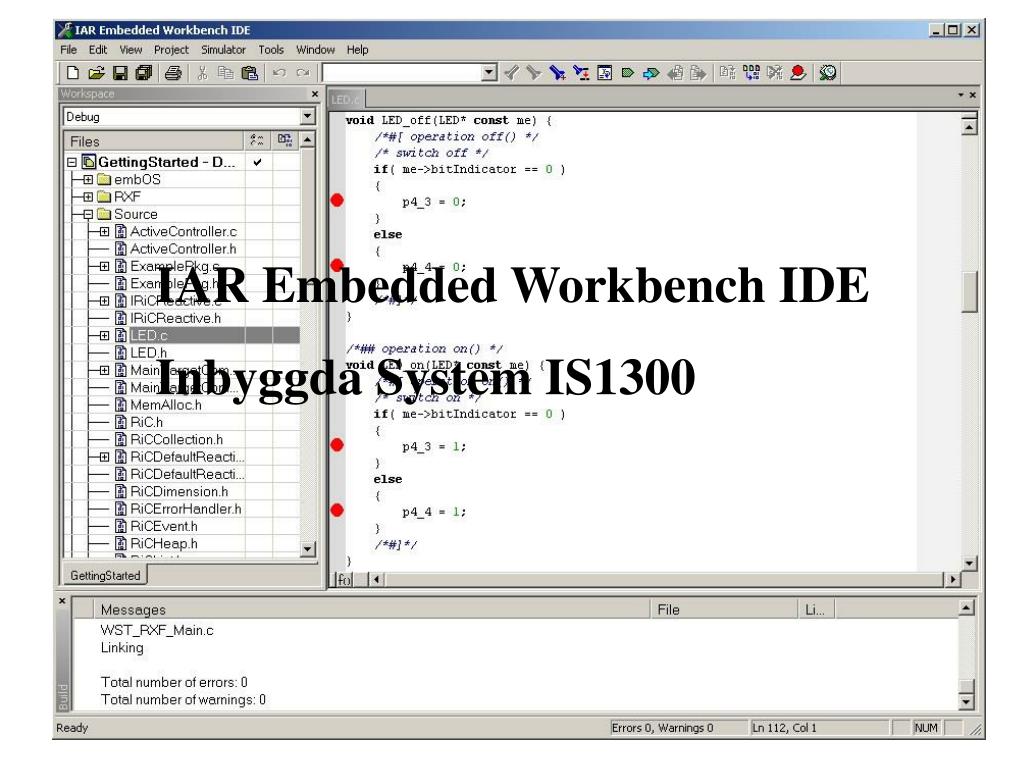Expand the RXF folder
Viewport: 1024px width, 768px height.
(x=88, y=197)
